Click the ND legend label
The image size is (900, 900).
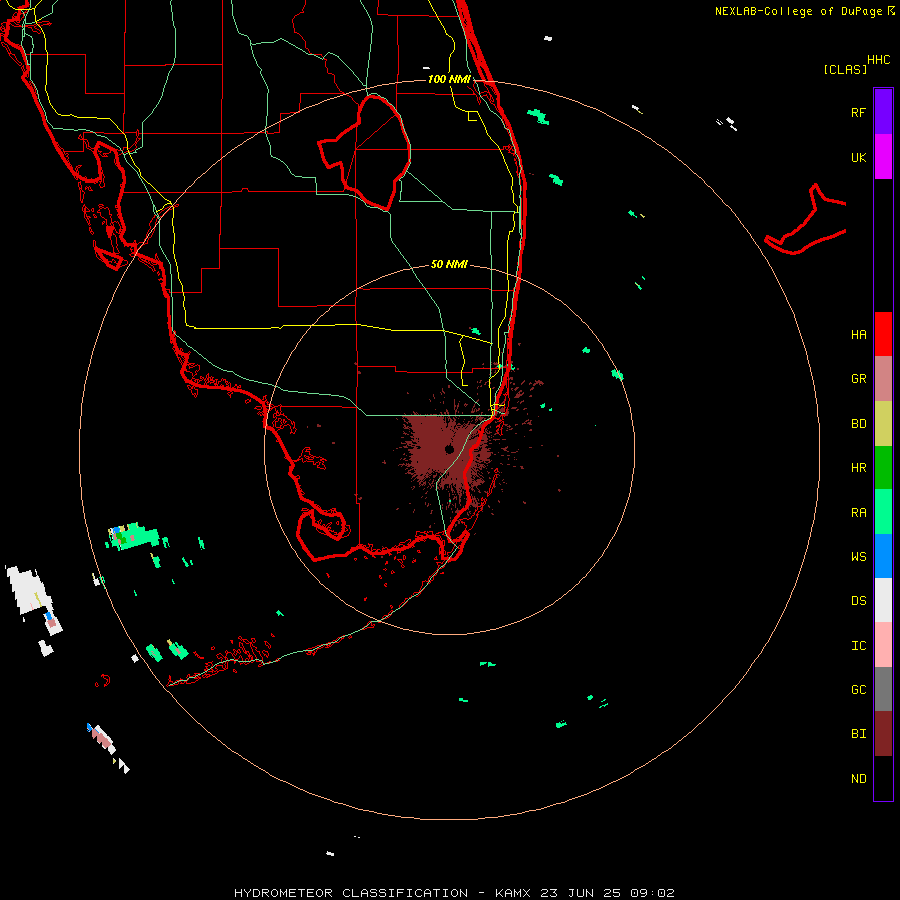point(858,778)
